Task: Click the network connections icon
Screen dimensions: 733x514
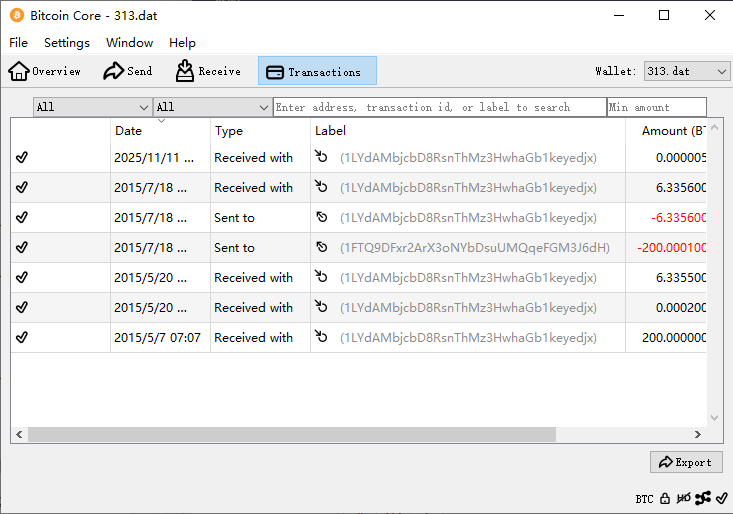Action: point(703,498)
